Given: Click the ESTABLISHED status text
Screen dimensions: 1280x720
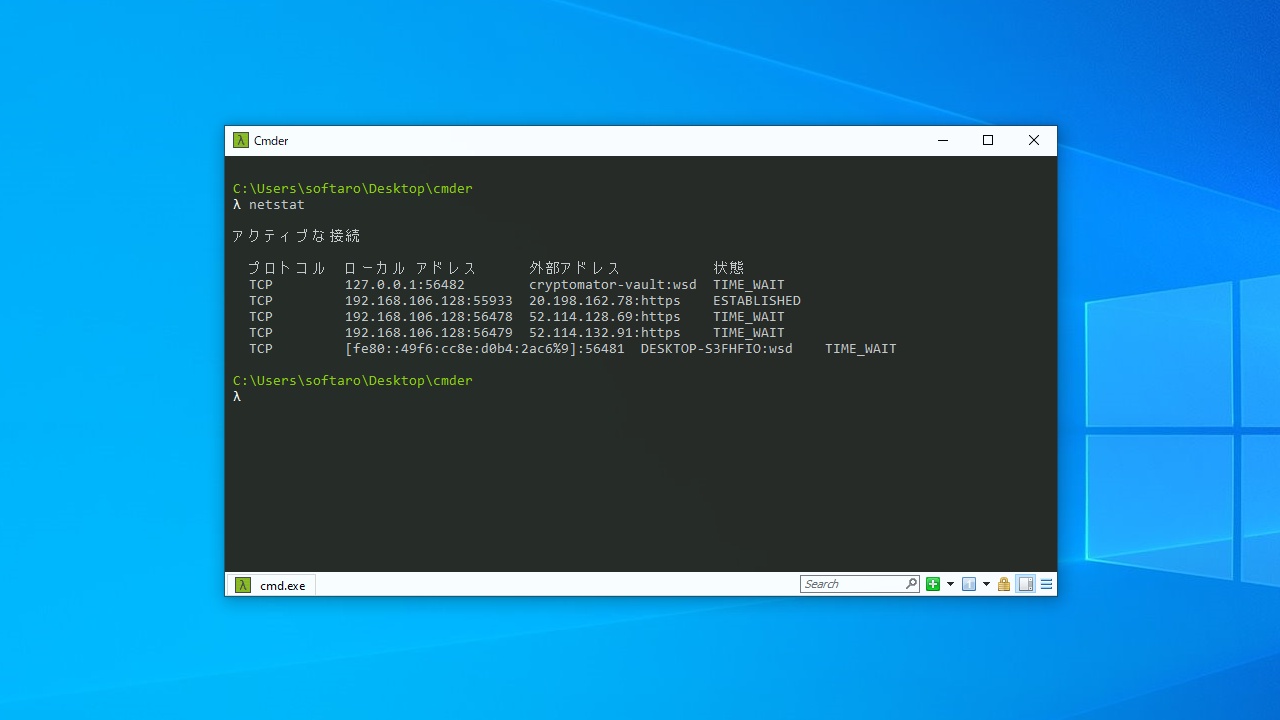Looking at the screenshot, I should pyautogui.click(x=757, y=301).
